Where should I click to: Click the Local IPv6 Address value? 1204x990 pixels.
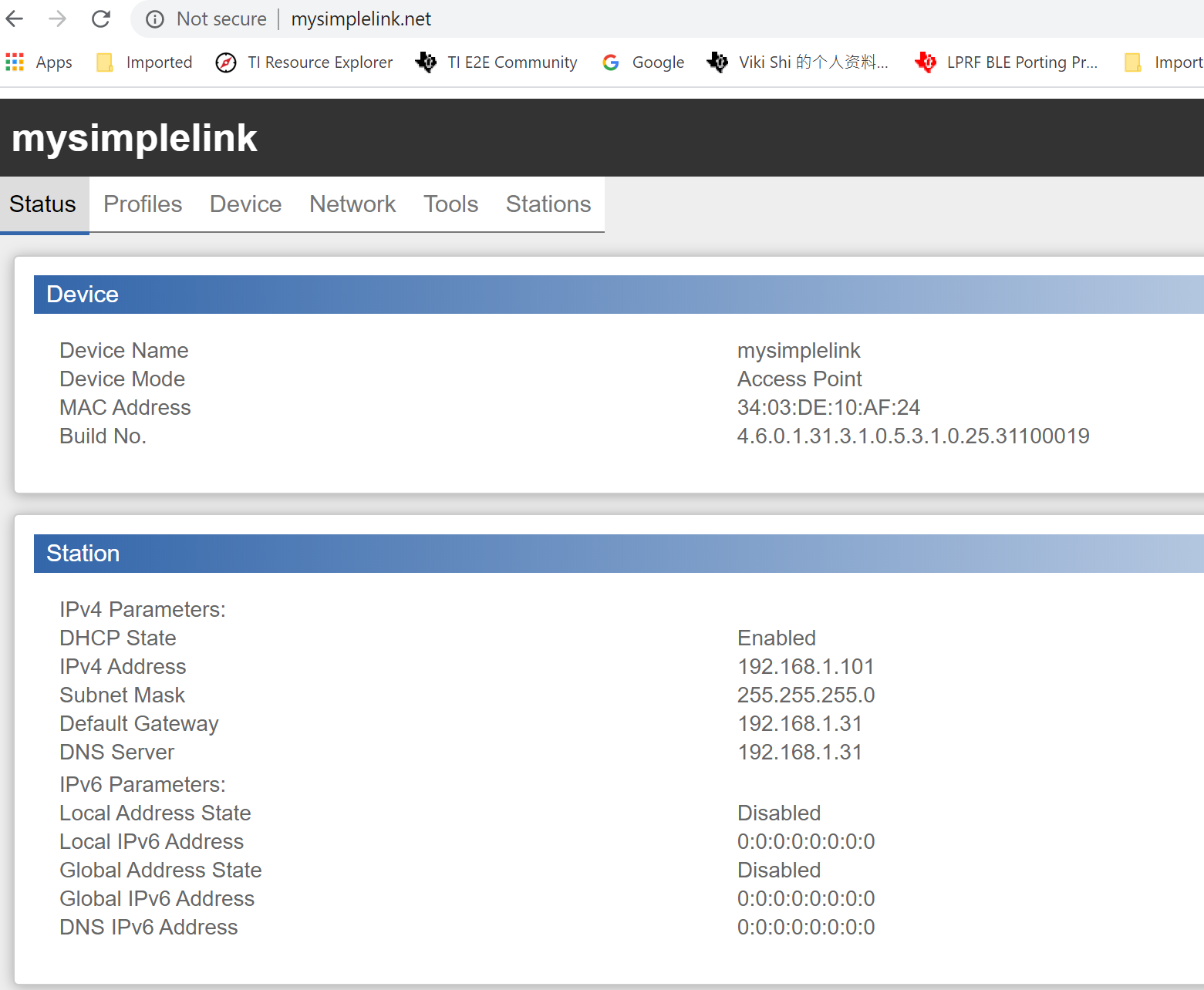[x=806, y=842]
